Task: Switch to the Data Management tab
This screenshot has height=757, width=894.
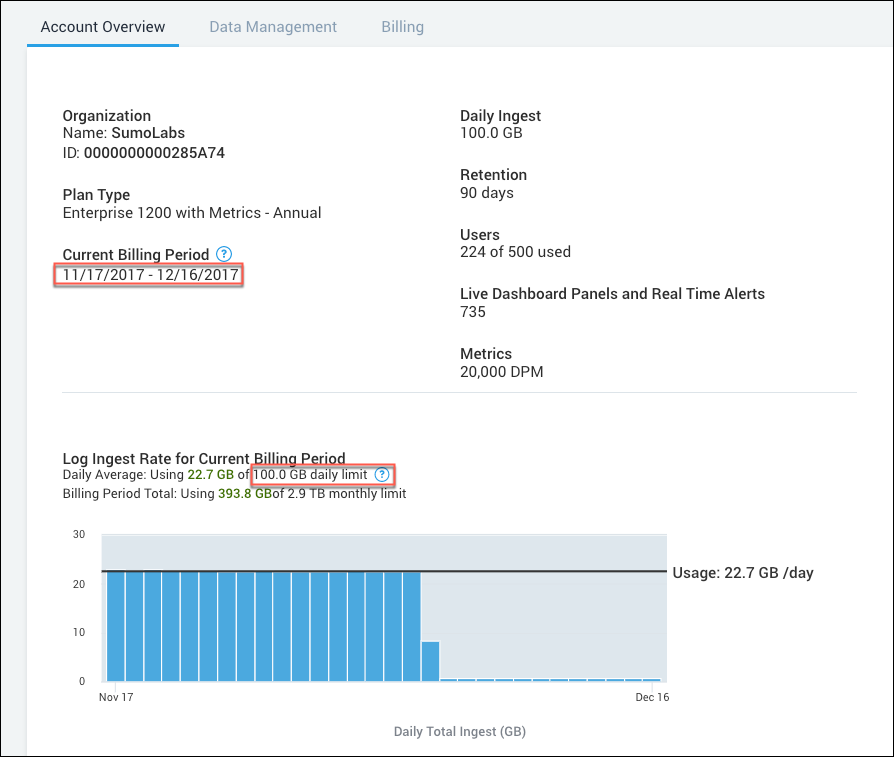Action: pos(272,26)
